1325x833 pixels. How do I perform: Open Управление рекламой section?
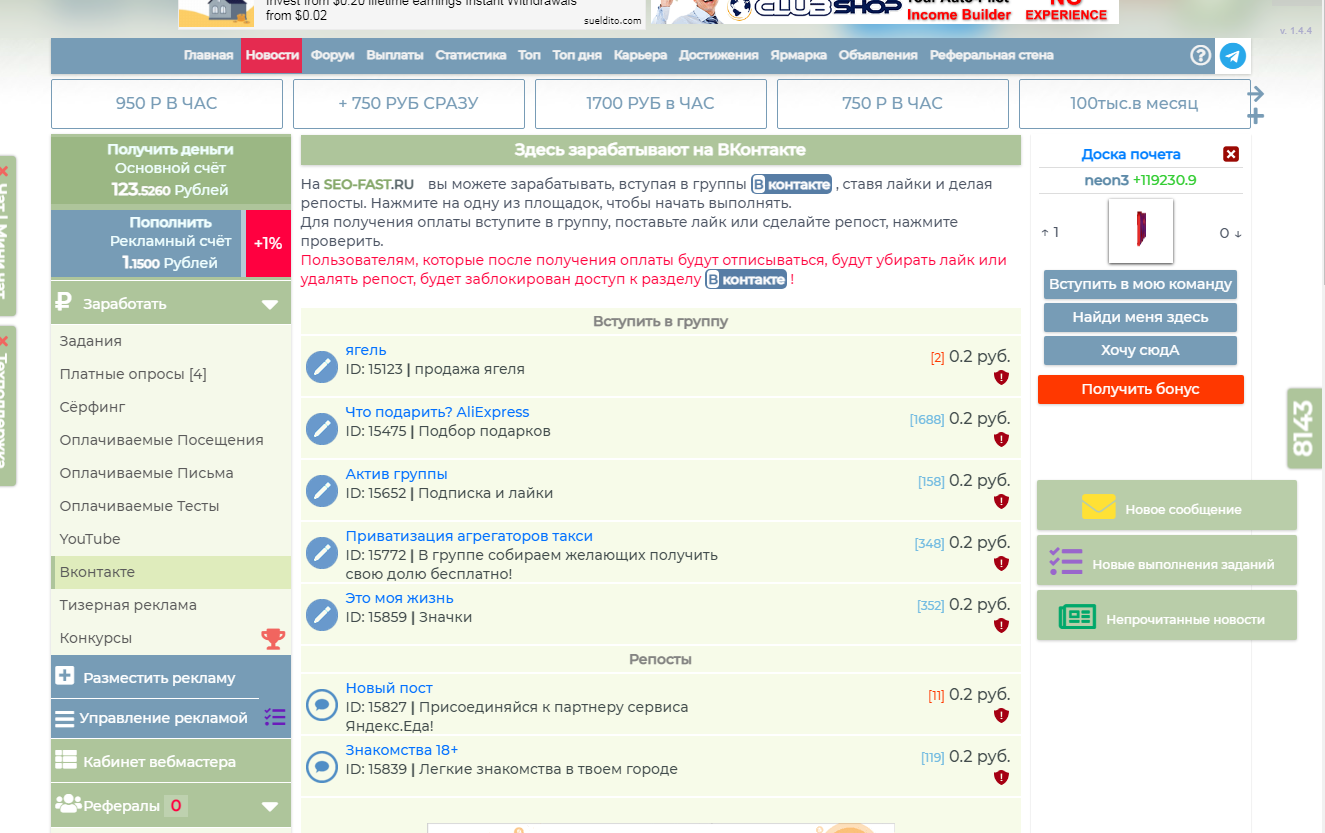155,718
